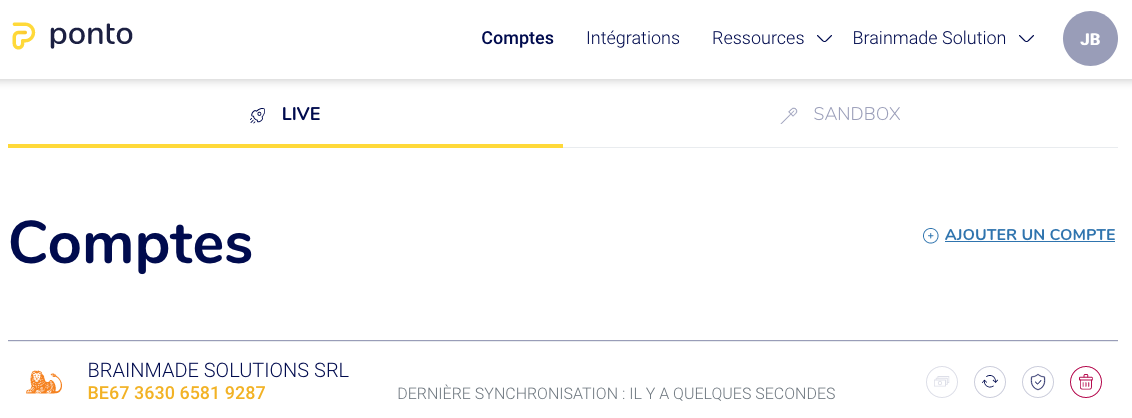
Task: Click the shield authorization icon
Action: tap(1037, 381)
